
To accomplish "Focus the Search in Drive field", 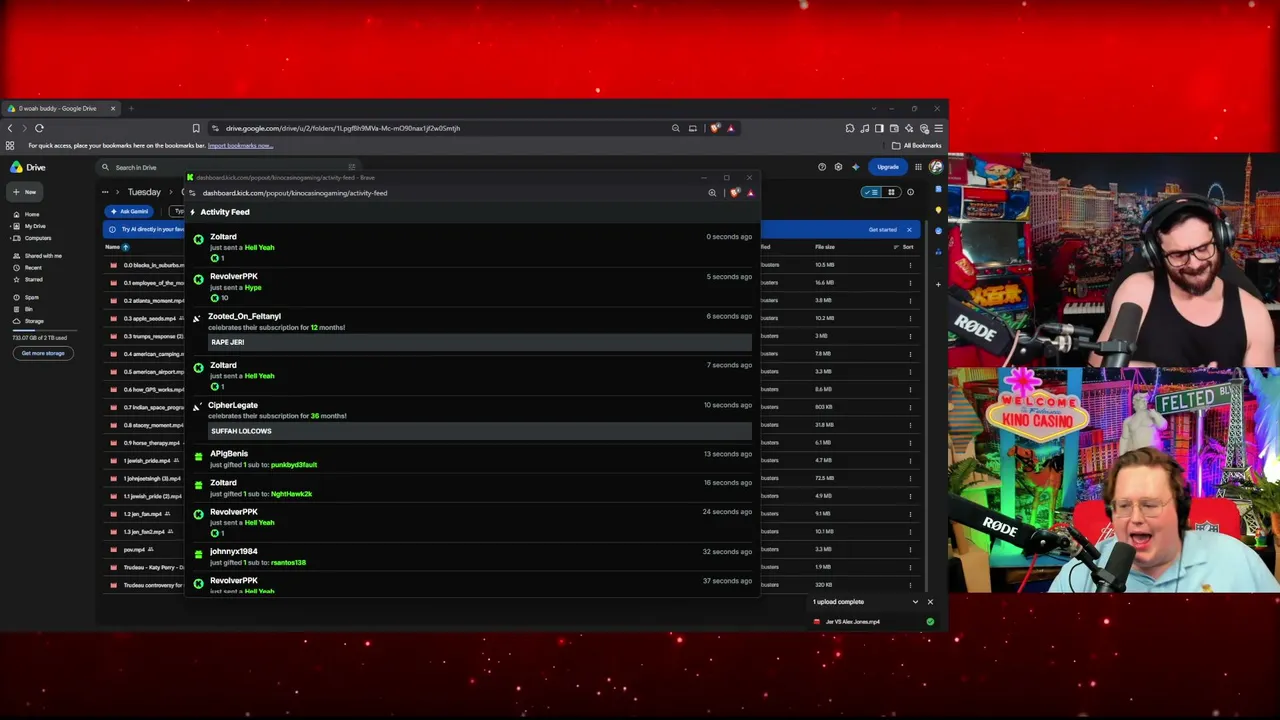I will tap(228, 167).
